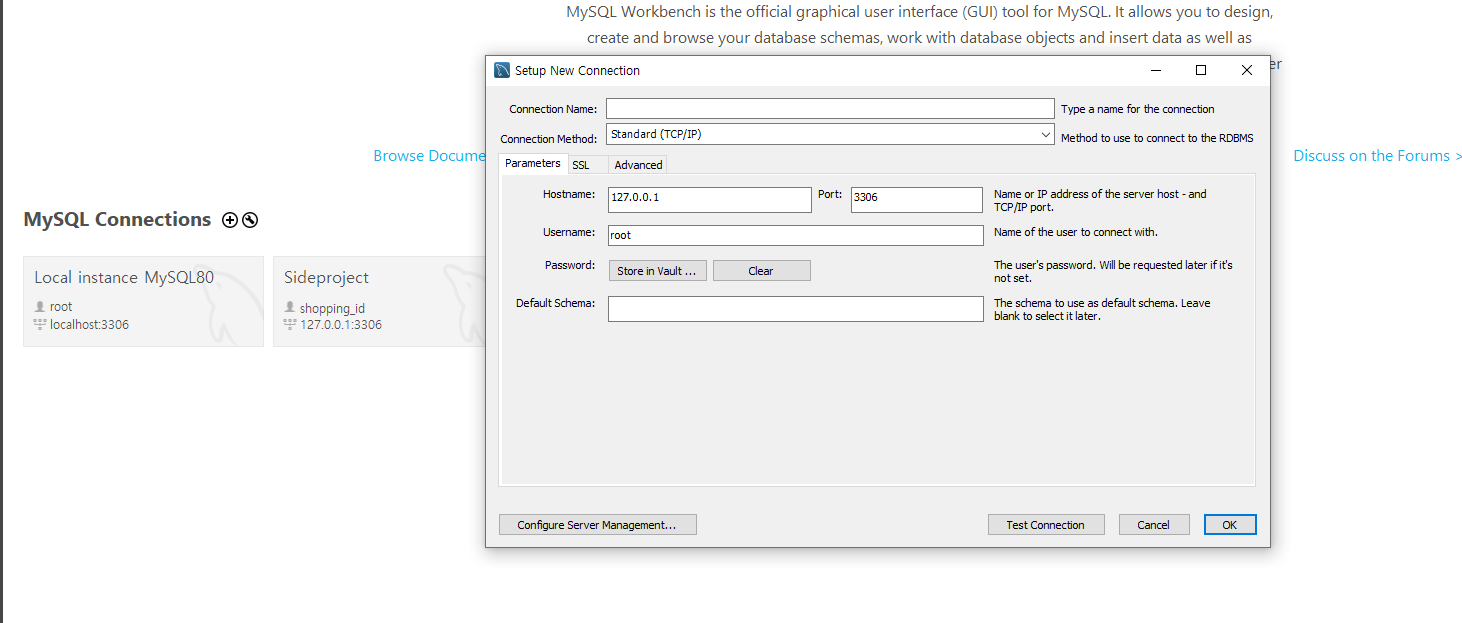This screenshot has width=1462, height=623.
Task: Clear the stored password
Action: pos(761,271)
